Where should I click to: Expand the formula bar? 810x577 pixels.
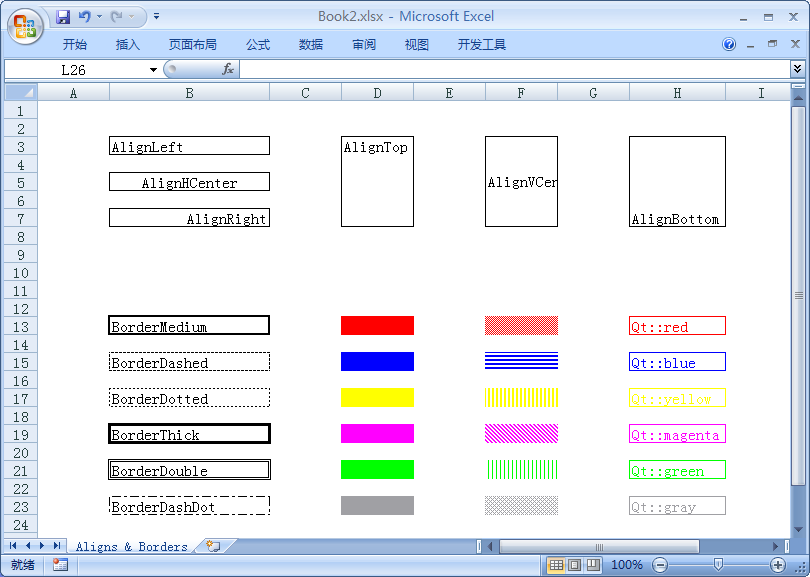797,69
